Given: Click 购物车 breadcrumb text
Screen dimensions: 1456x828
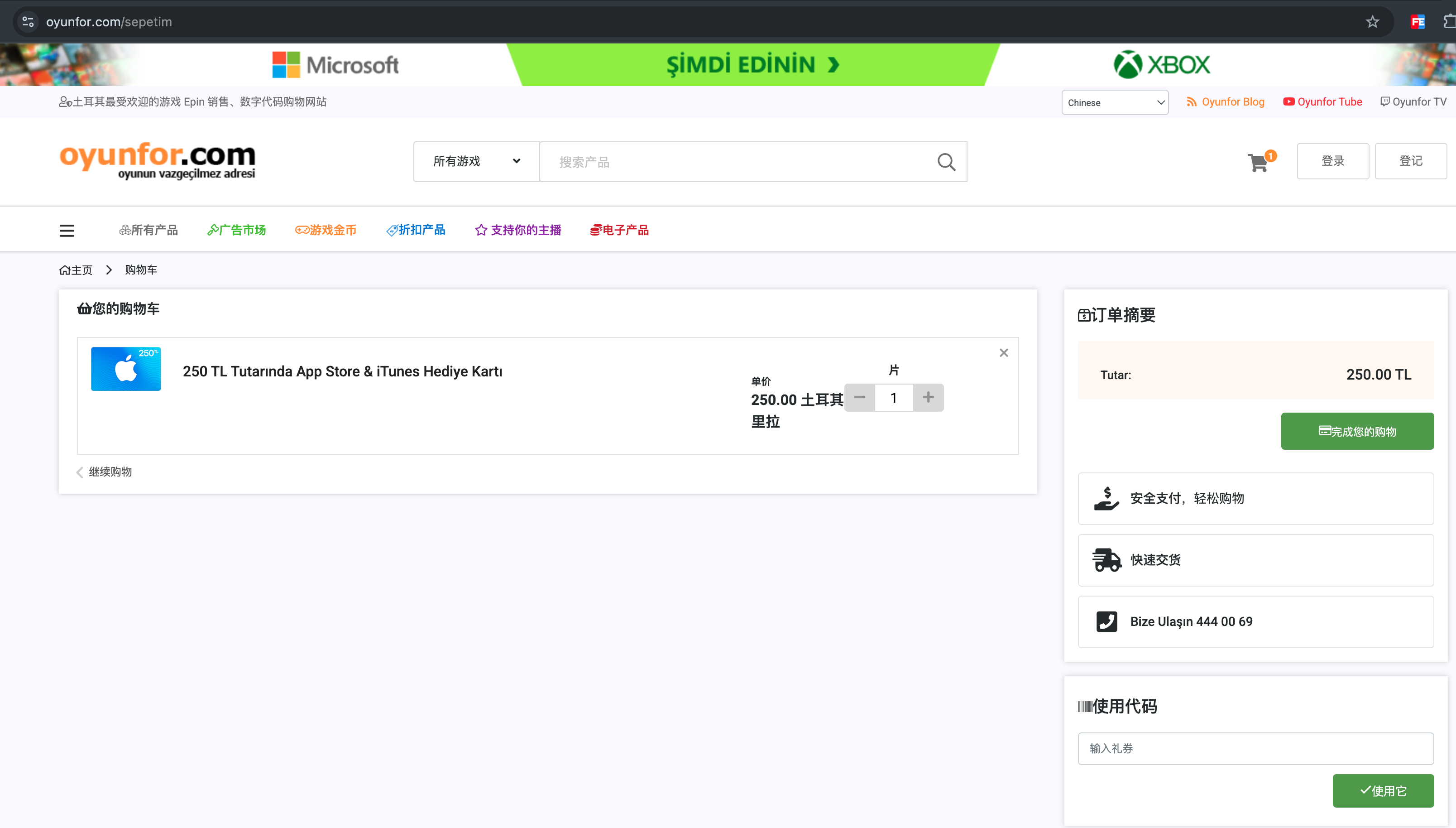Looking at the screenshot, I should point(141,270).
